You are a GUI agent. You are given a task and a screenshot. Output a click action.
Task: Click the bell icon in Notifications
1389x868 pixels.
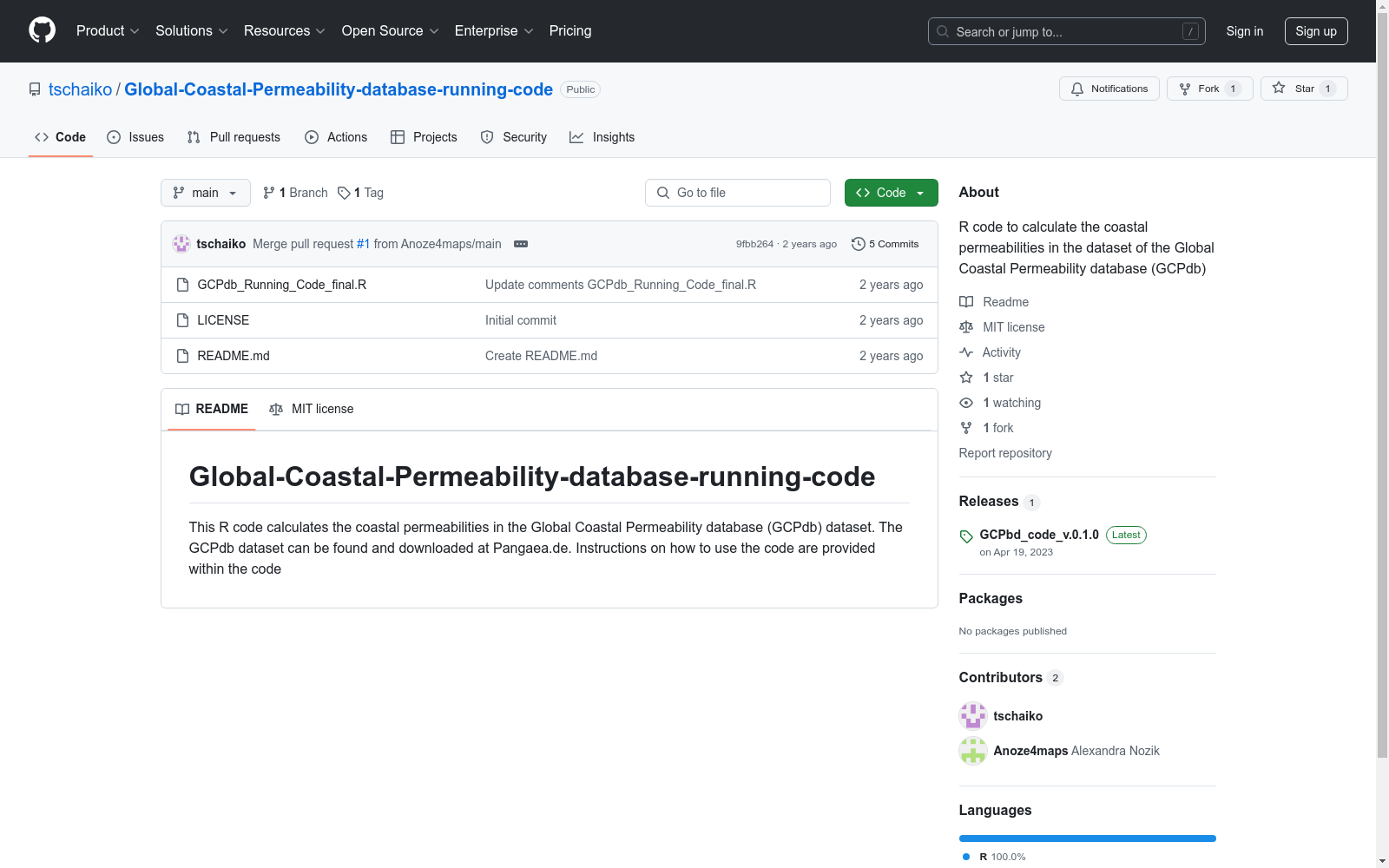[1077, 89]
